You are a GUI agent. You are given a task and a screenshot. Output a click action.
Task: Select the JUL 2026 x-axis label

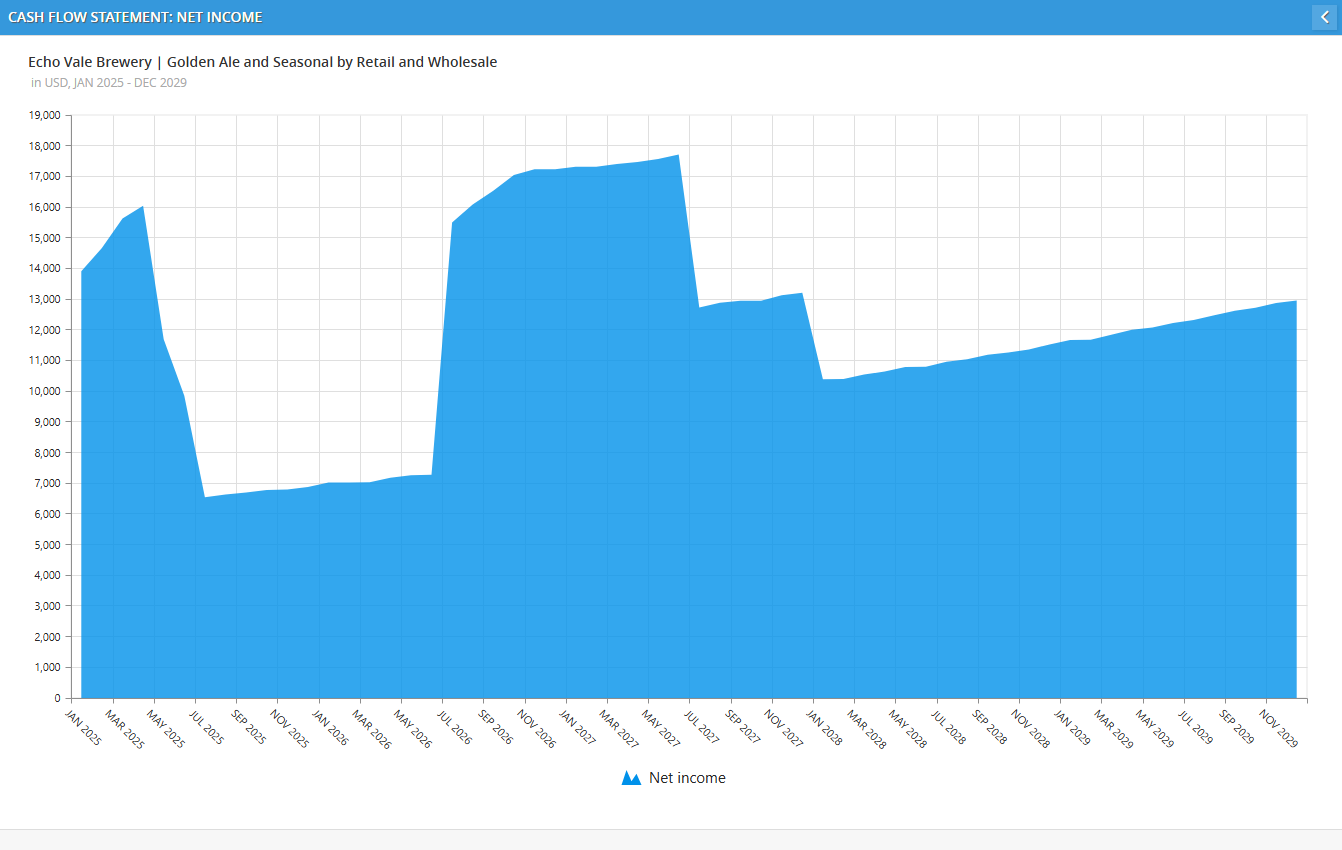(454, 729)
